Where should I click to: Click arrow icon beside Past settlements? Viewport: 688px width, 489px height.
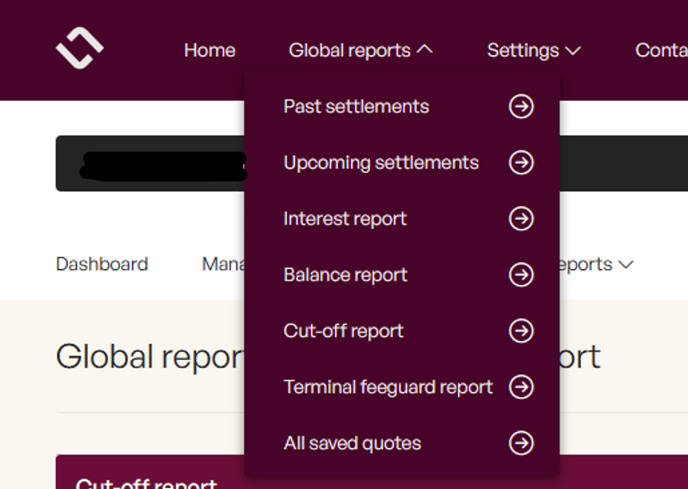pyautogui.click(x=521, y=107)
